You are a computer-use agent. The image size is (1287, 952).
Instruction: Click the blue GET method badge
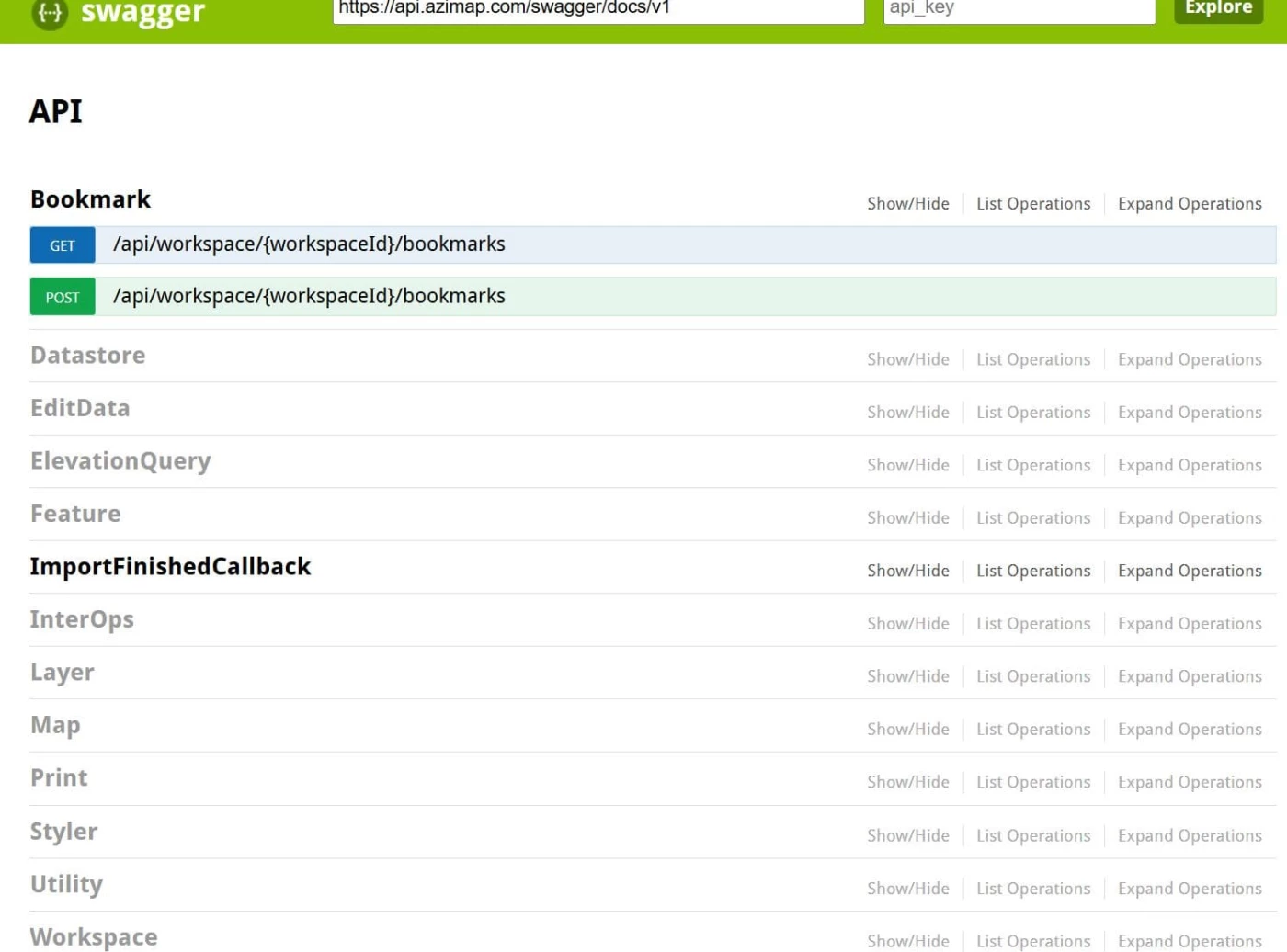[x=63, y=245]
